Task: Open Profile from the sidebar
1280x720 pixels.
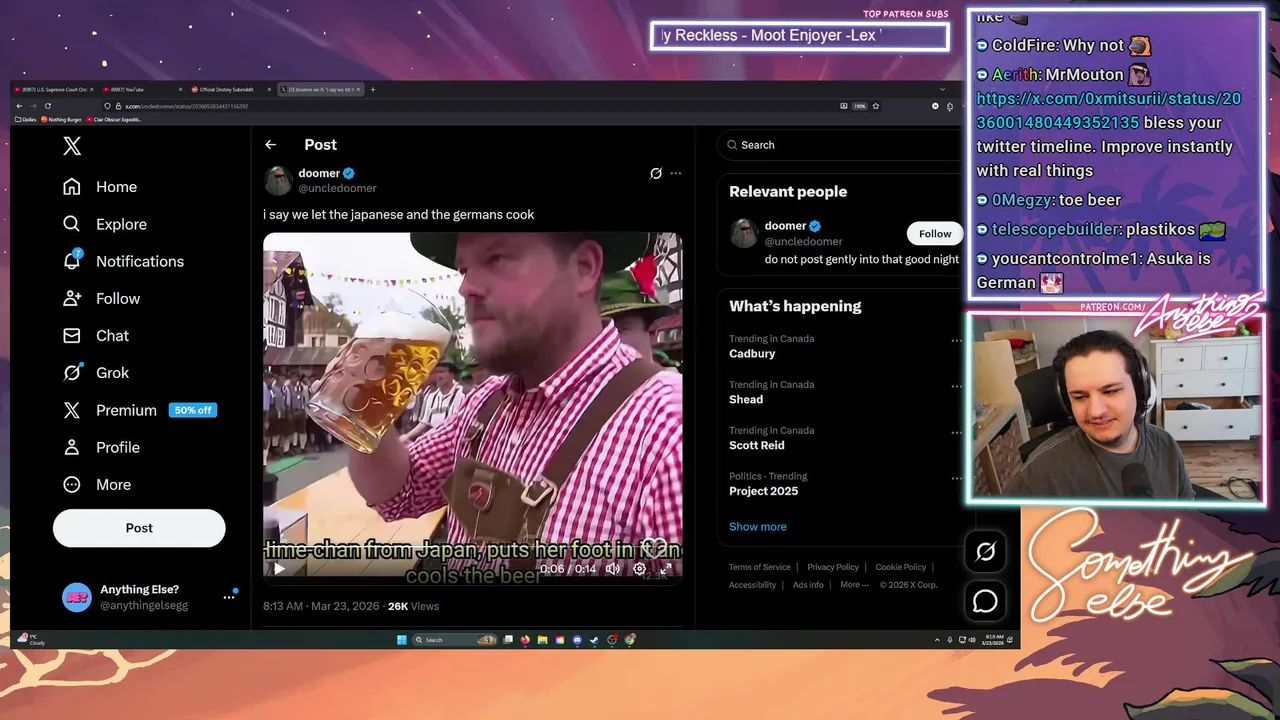Action: (x=100, y=447)
